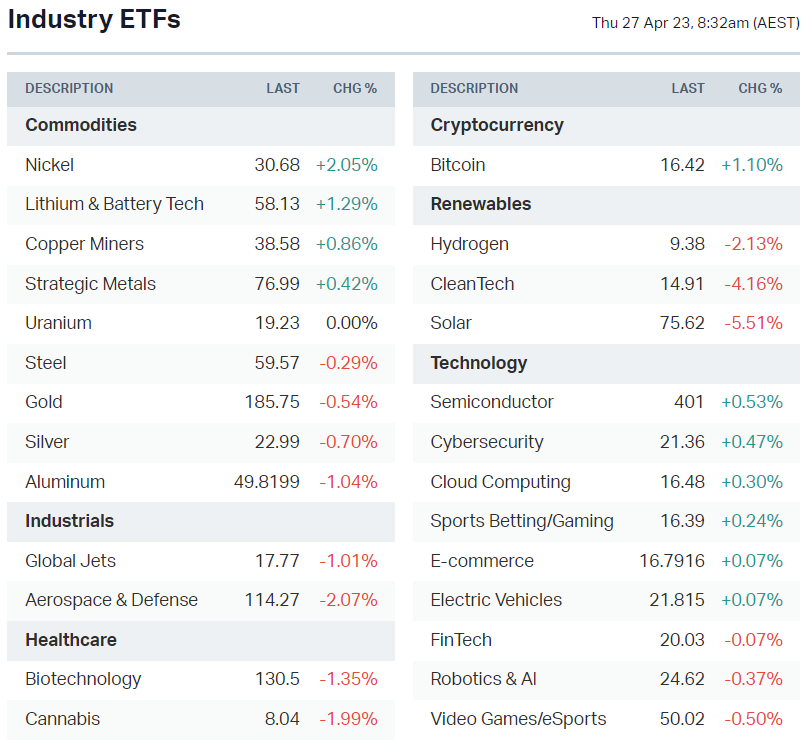The image size is (811, 742).
Task: Select the Copper Miners entry
Action: (84, 244)
